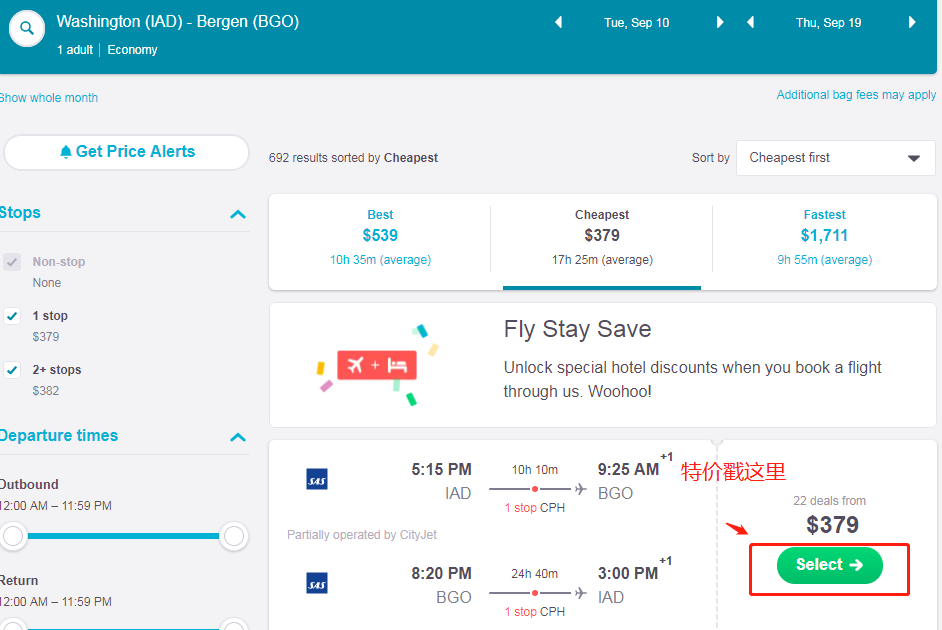
Task: Switch to the Fastest $1,711 tab
Action: coord(824,238)
